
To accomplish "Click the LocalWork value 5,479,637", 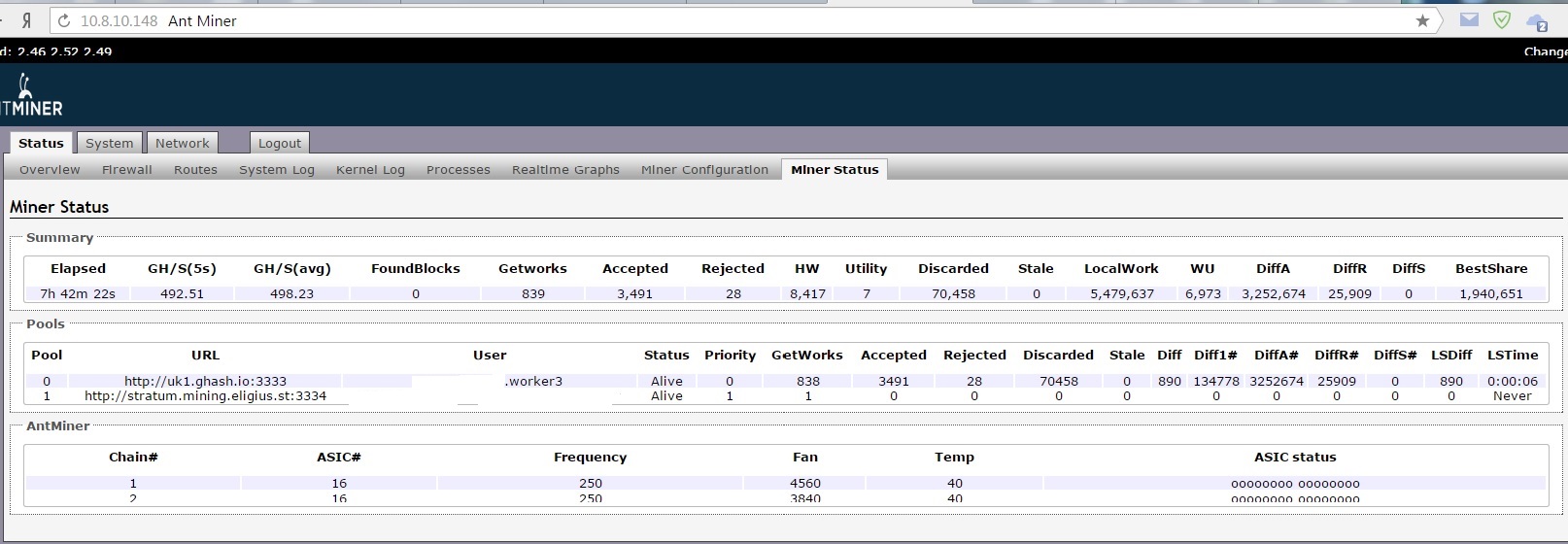I will click(1122, 293).
